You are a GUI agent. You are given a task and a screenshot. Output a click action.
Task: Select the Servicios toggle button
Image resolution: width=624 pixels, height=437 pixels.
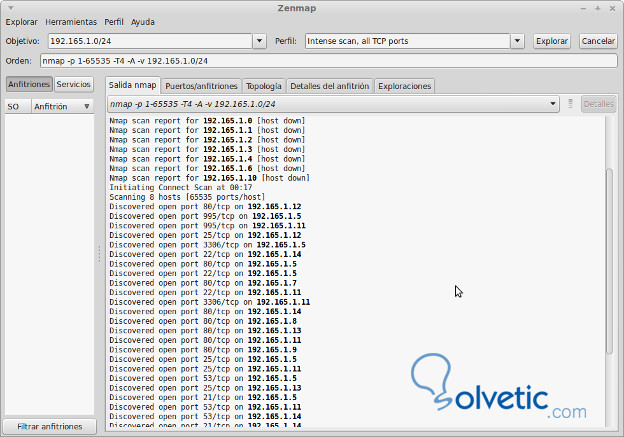(x=74, y=84)
